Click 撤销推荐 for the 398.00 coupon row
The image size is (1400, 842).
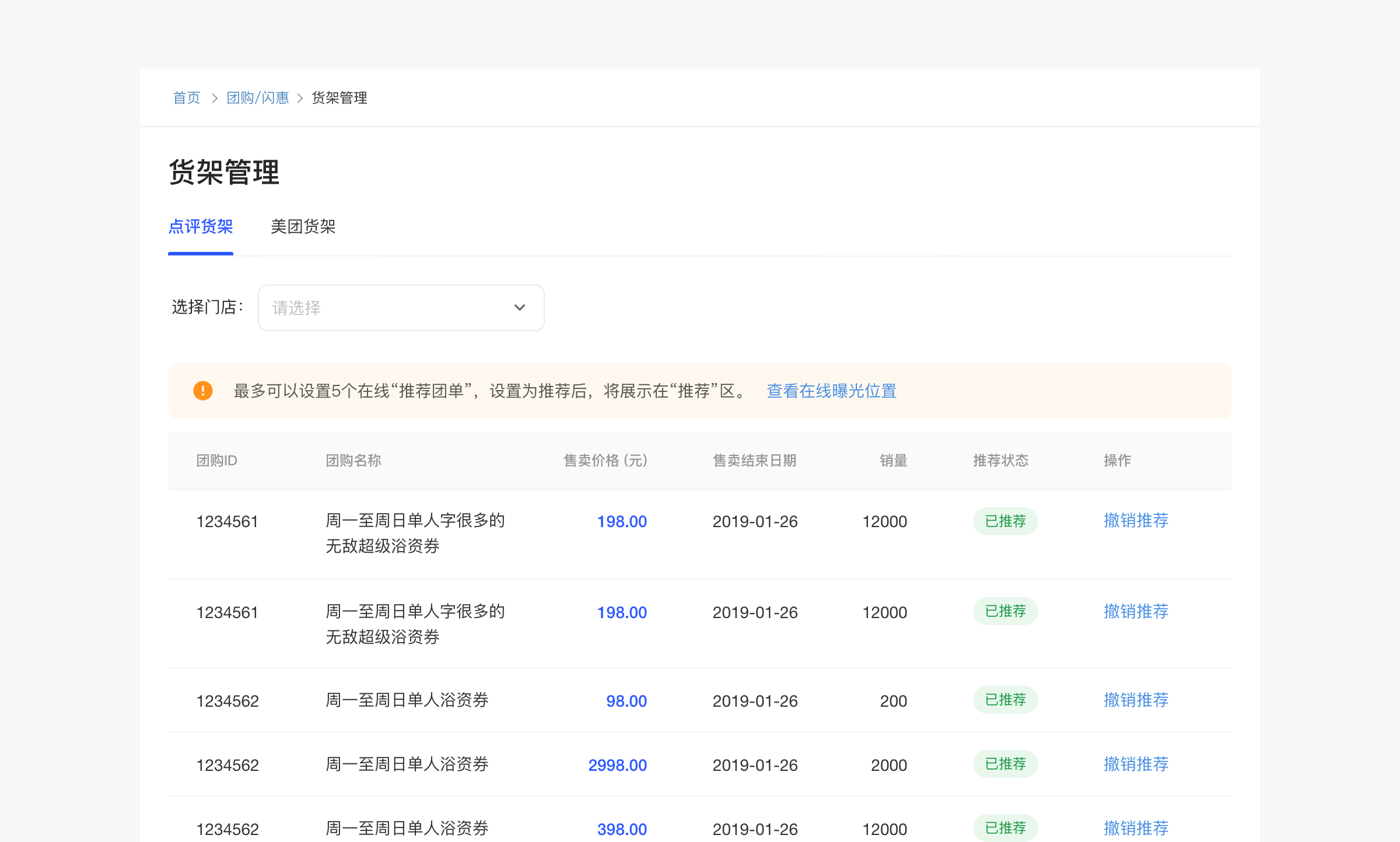(1136, 829)
